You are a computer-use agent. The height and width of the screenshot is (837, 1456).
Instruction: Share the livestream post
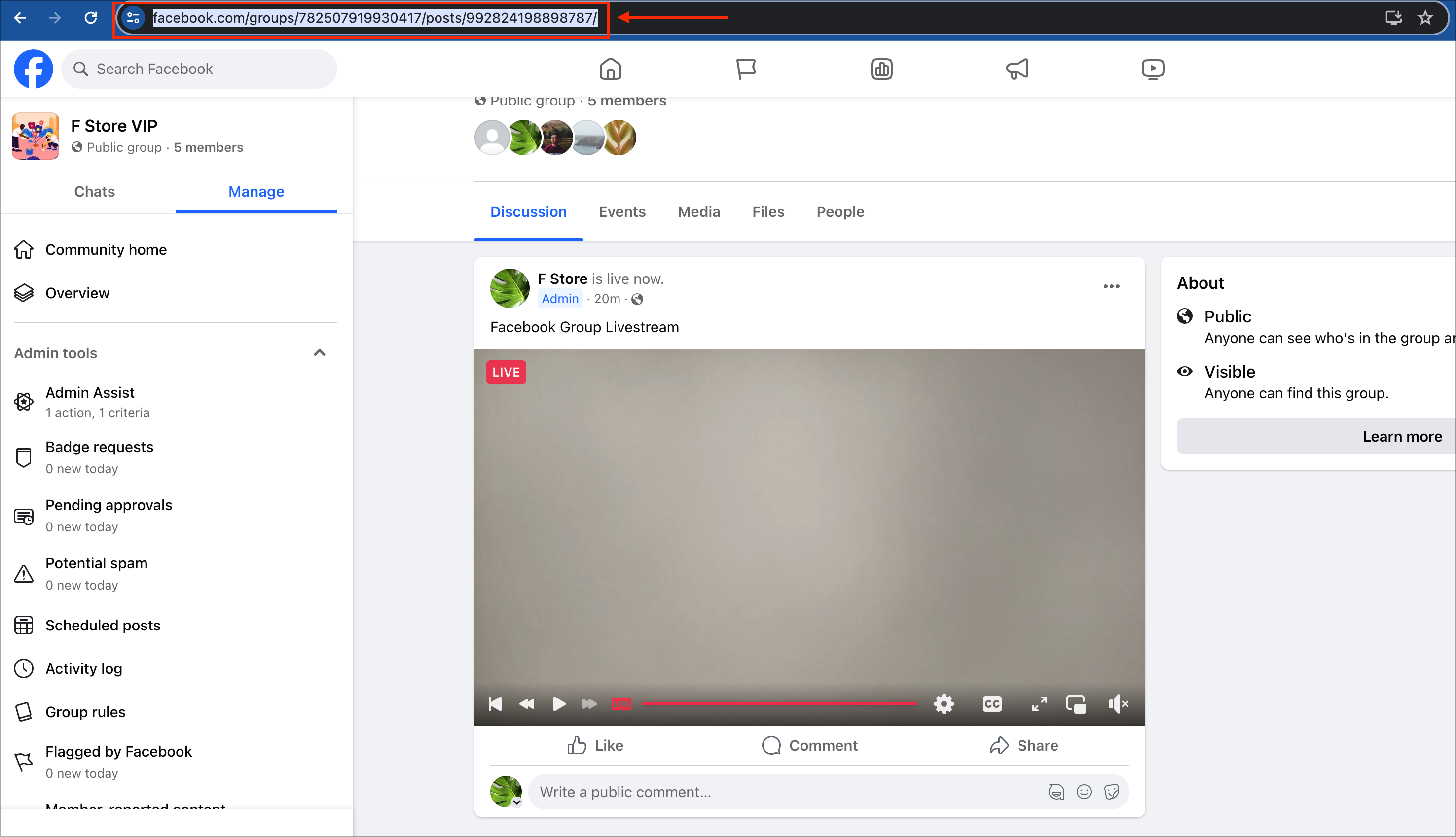pos(1024,745)
